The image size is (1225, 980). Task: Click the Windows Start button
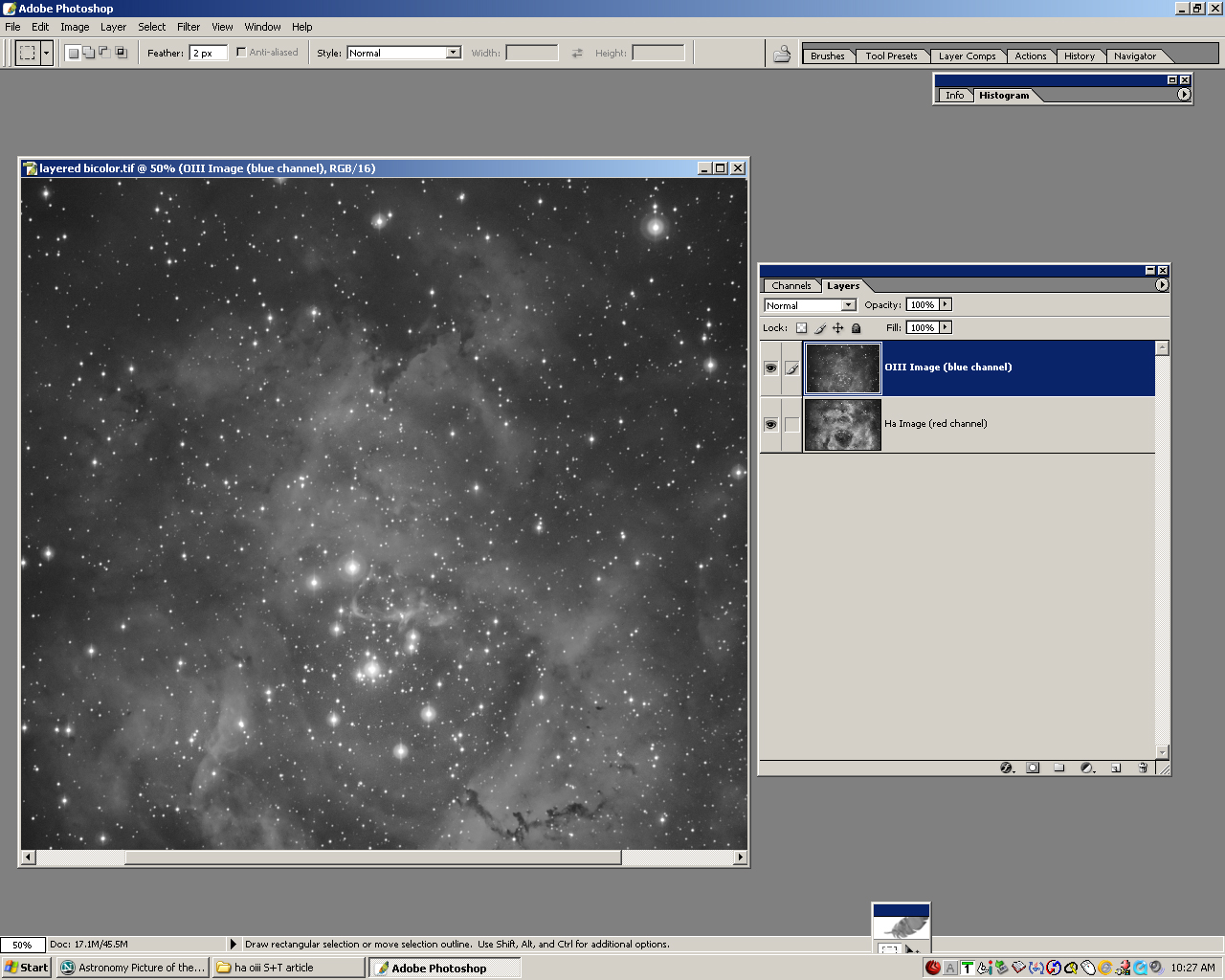27,968
